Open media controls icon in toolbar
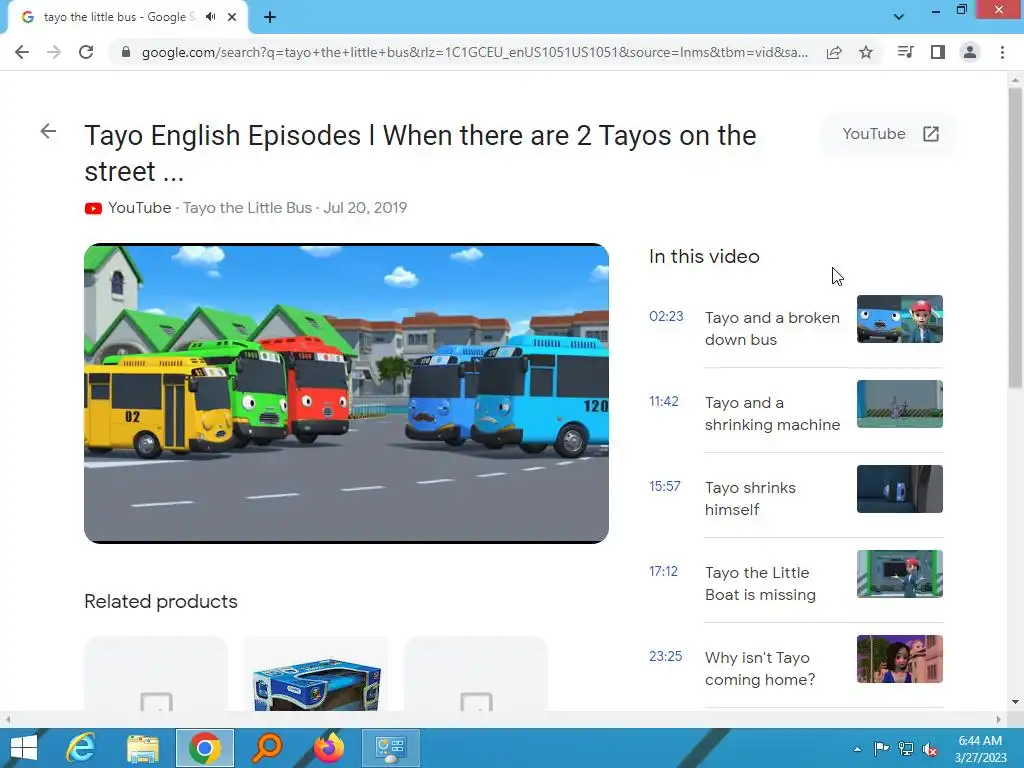1024x768 pixels. tap(905, 52)
